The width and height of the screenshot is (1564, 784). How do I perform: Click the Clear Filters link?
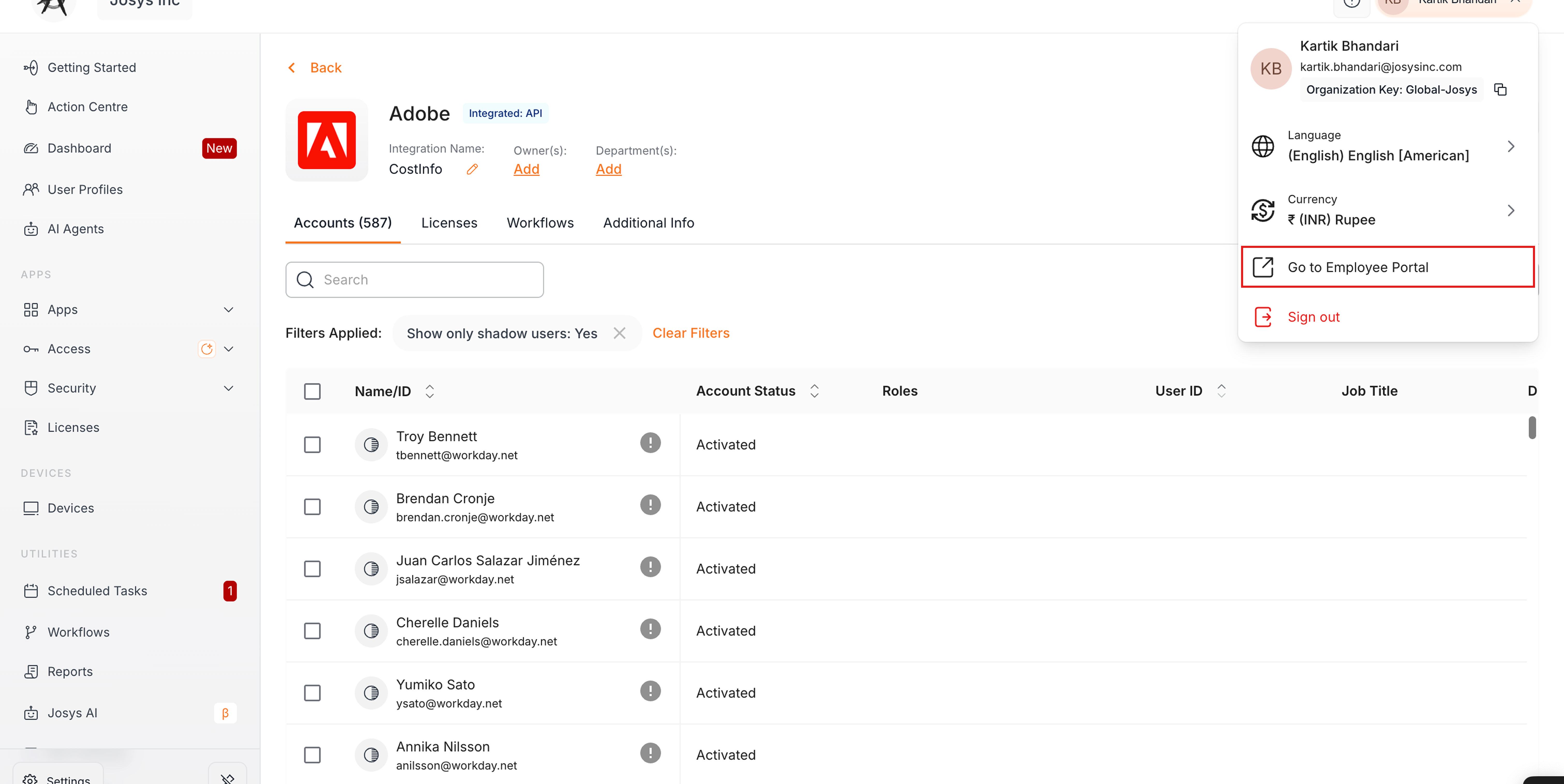pyautogui.click(x=691, y=334)
